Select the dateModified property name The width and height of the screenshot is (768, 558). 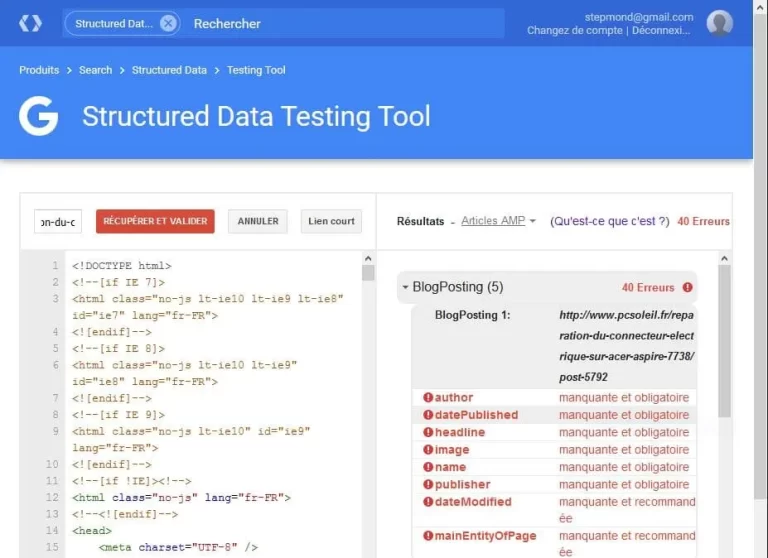point(473,502)
